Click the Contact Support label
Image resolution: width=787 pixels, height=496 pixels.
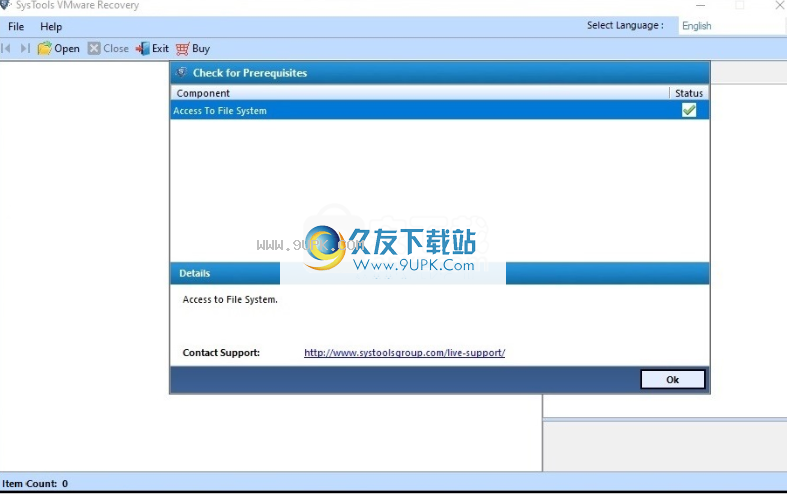[221, 353]
